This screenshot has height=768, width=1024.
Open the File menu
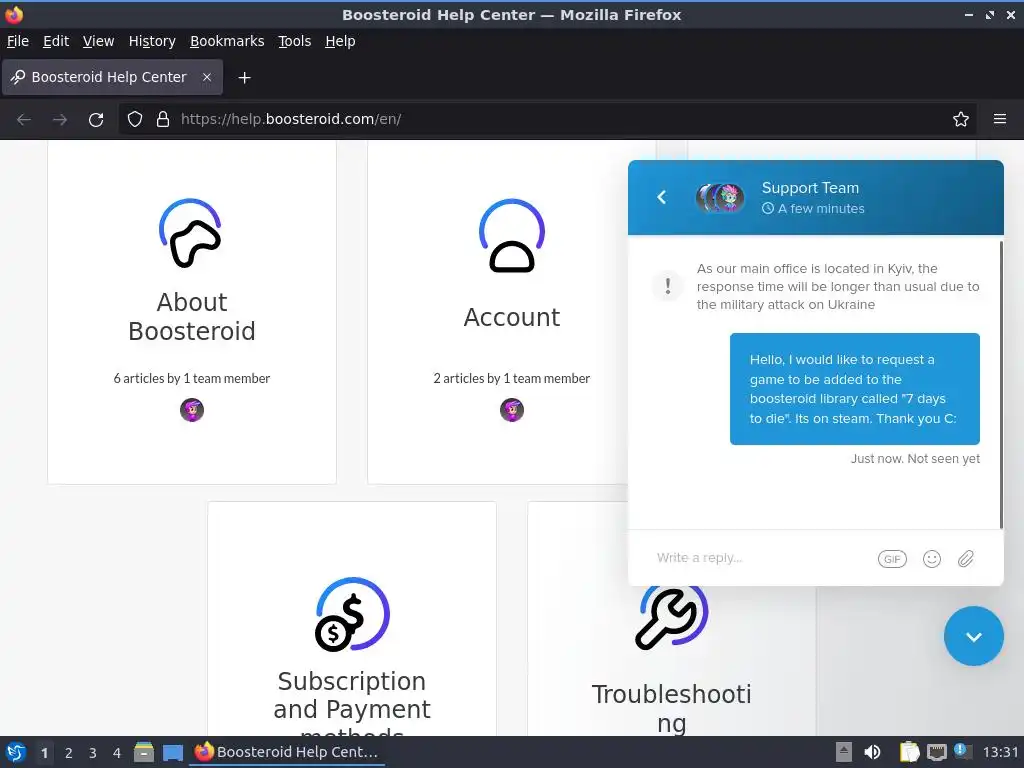click(x=18, y=41)
